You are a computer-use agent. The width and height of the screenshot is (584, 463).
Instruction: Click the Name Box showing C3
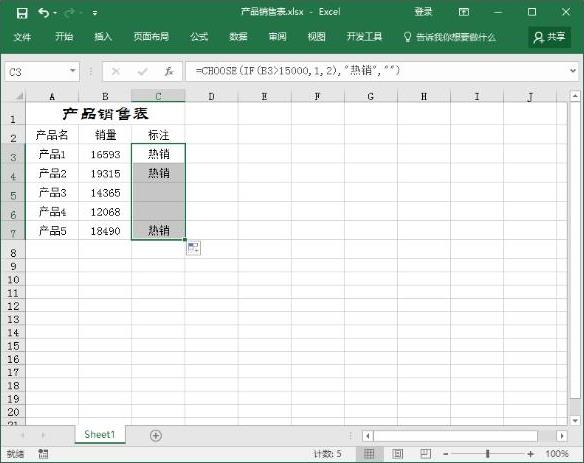(36, 72)
